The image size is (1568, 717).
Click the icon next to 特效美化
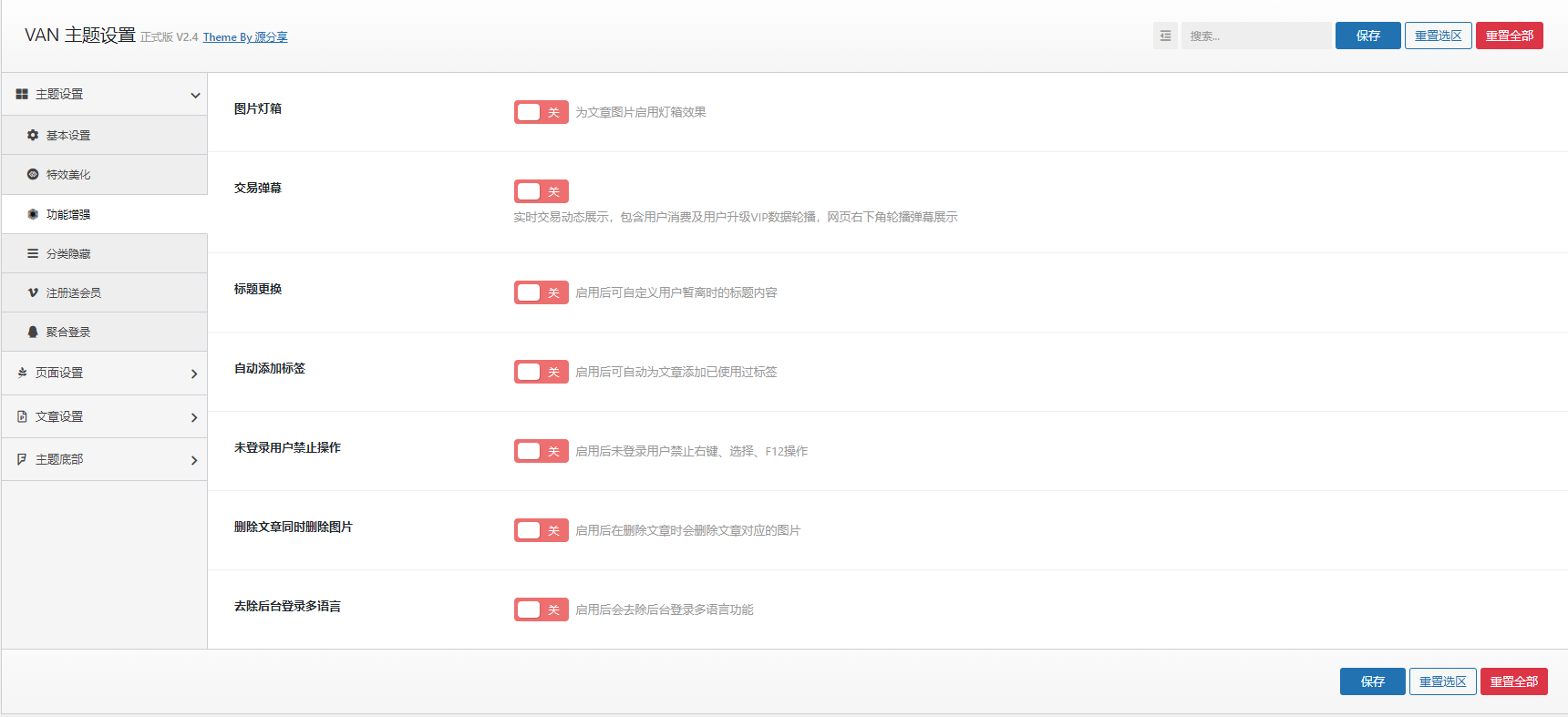(x=33, y=174)
